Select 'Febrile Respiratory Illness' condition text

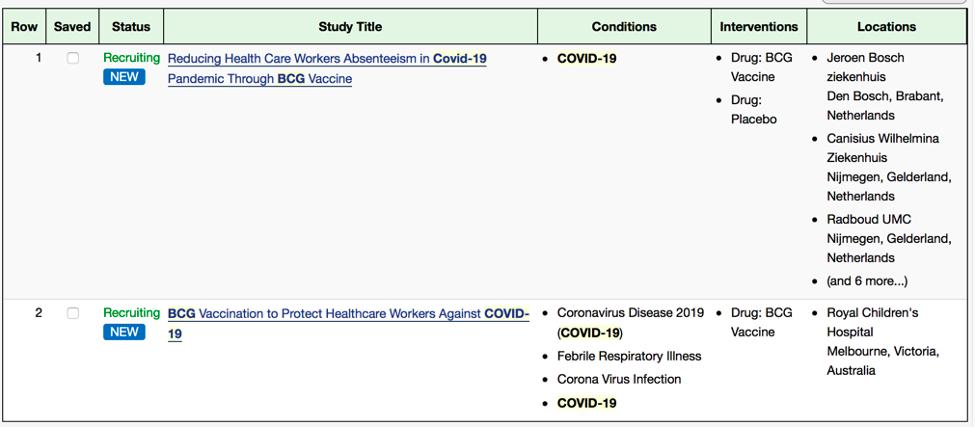[x=629, y=356]
